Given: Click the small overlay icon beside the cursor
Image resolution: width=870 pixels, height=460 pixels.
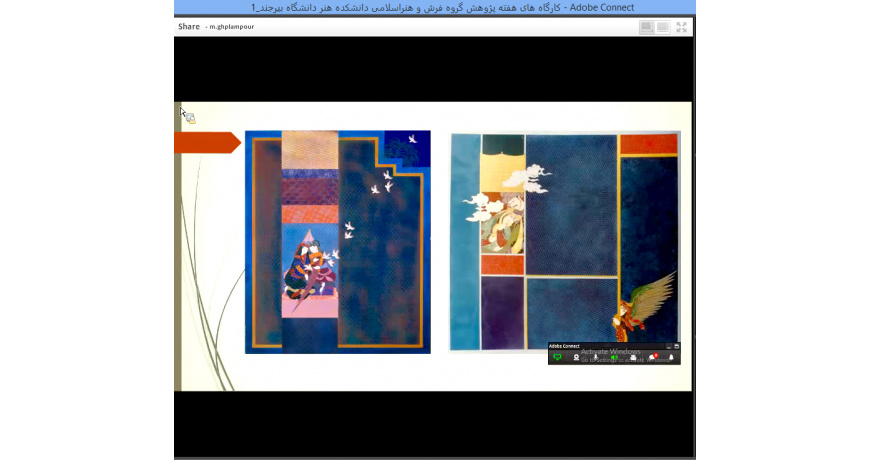Looking at the screenshot, I should (190, 118).
